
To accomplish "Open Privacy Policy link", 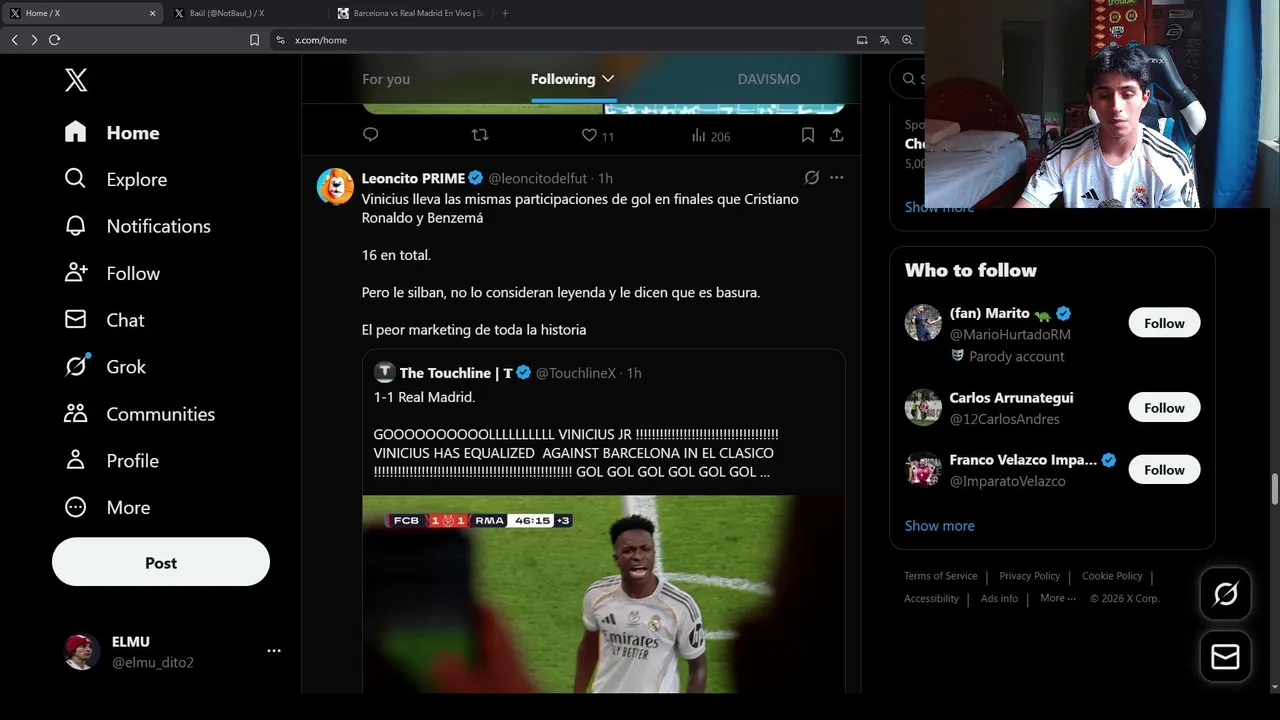I will [1029, 576].
